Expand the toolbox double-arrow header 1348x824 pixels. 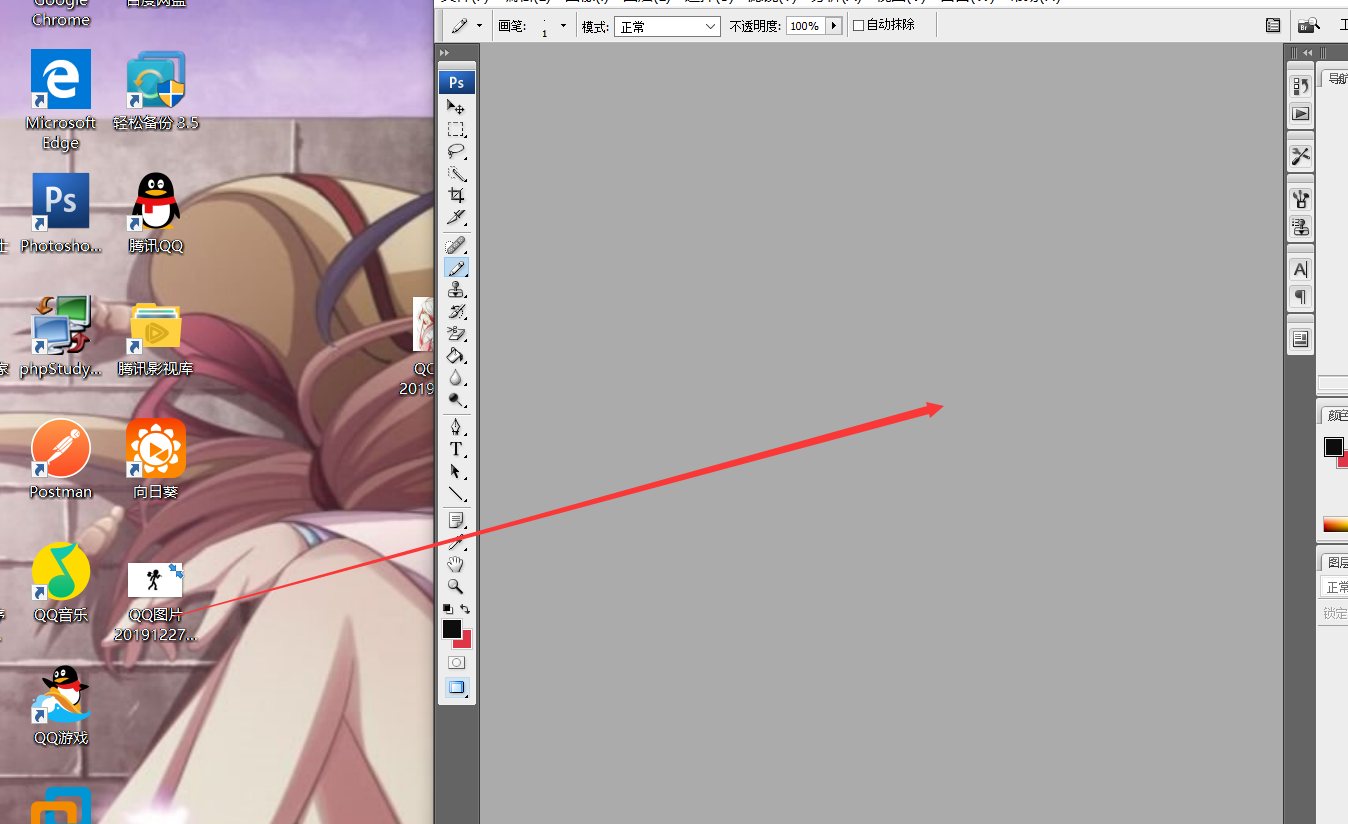coord(445,52)
